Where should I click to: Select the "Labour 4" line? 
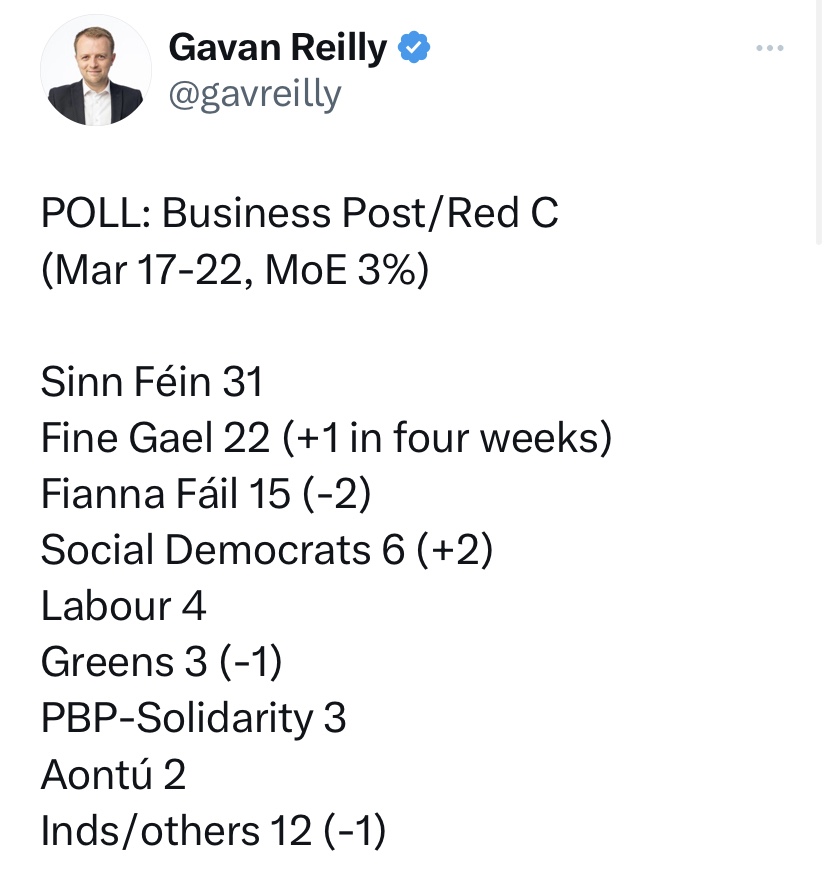[x=123, y=606]
